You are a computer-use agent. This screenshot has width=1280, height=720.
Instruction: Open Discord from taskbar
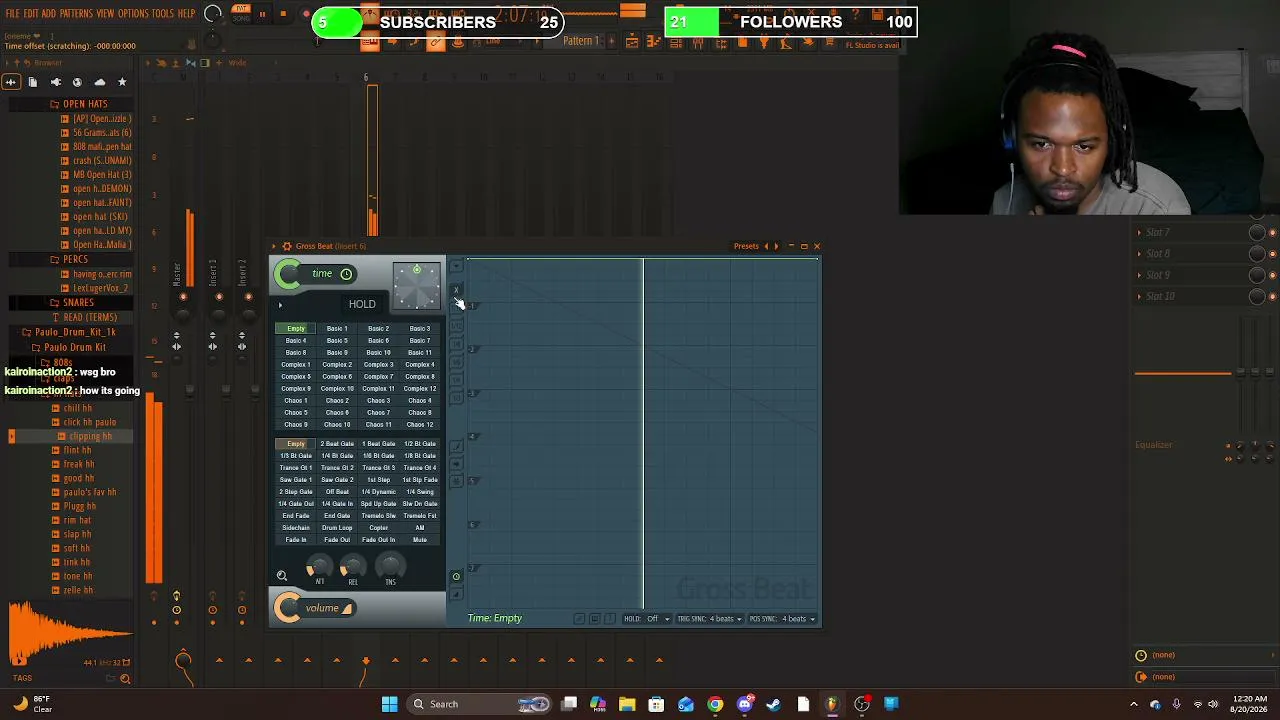(x=744, y=704)
